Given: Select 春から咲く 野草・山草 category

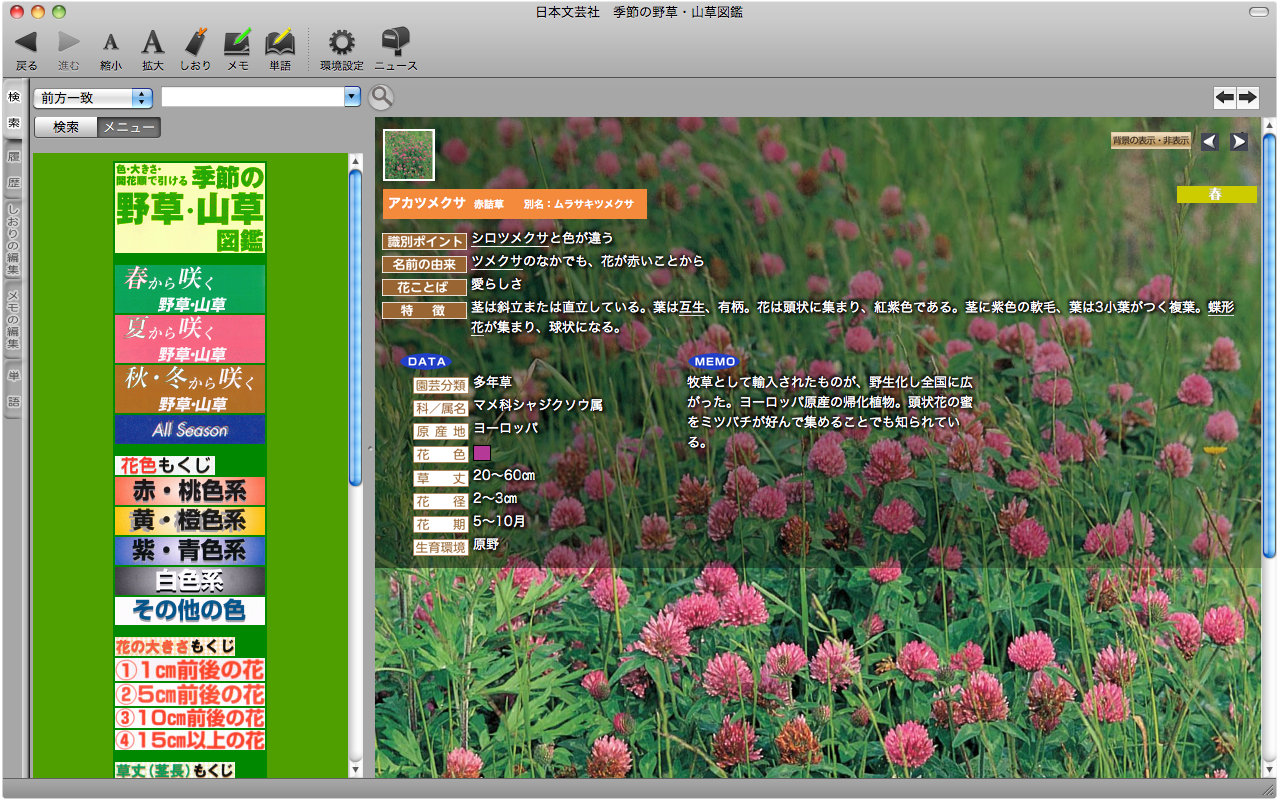Looking at the screenshot, I should point(190,289).
